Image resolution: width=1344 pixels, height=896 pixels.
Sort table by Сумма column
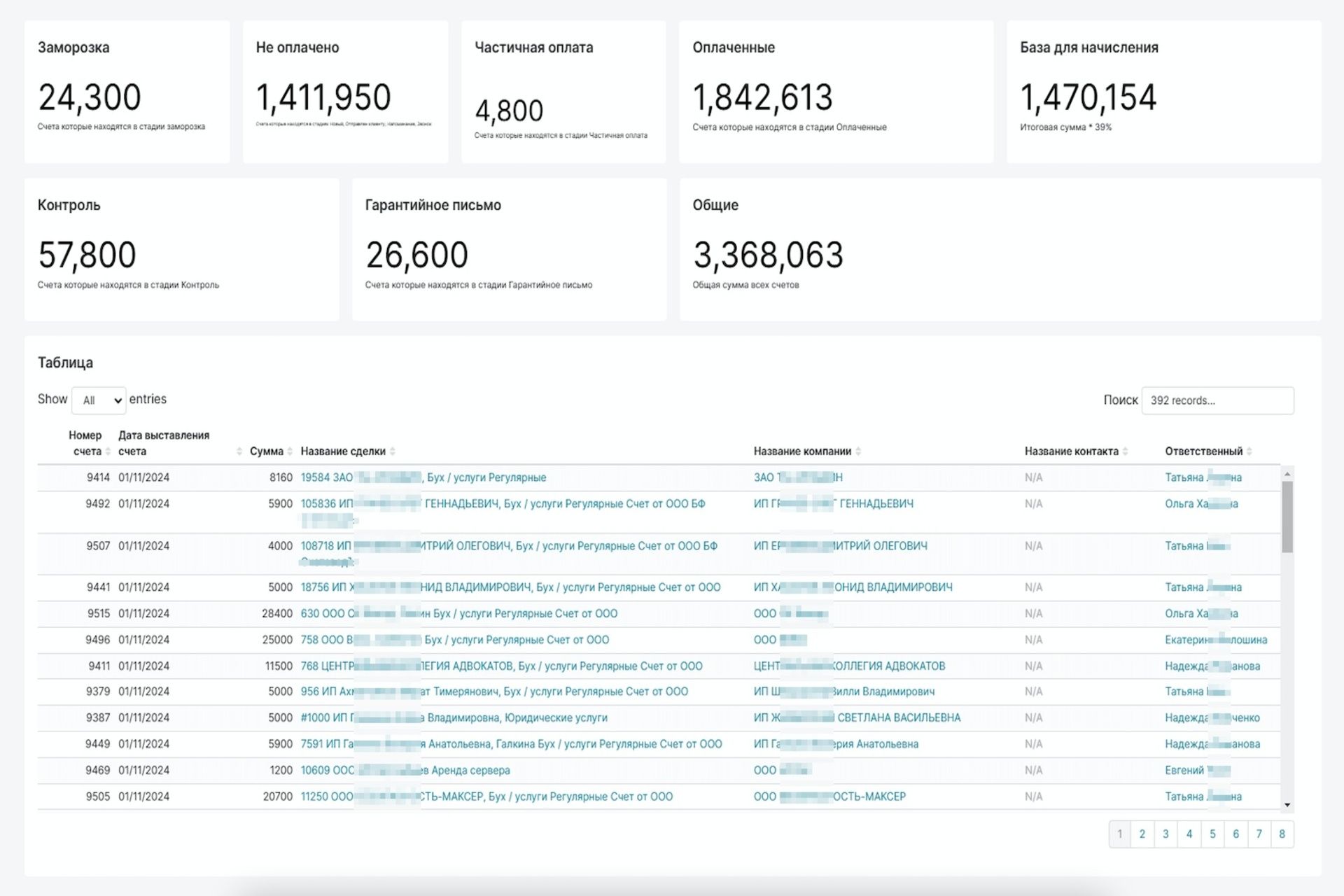267,451
